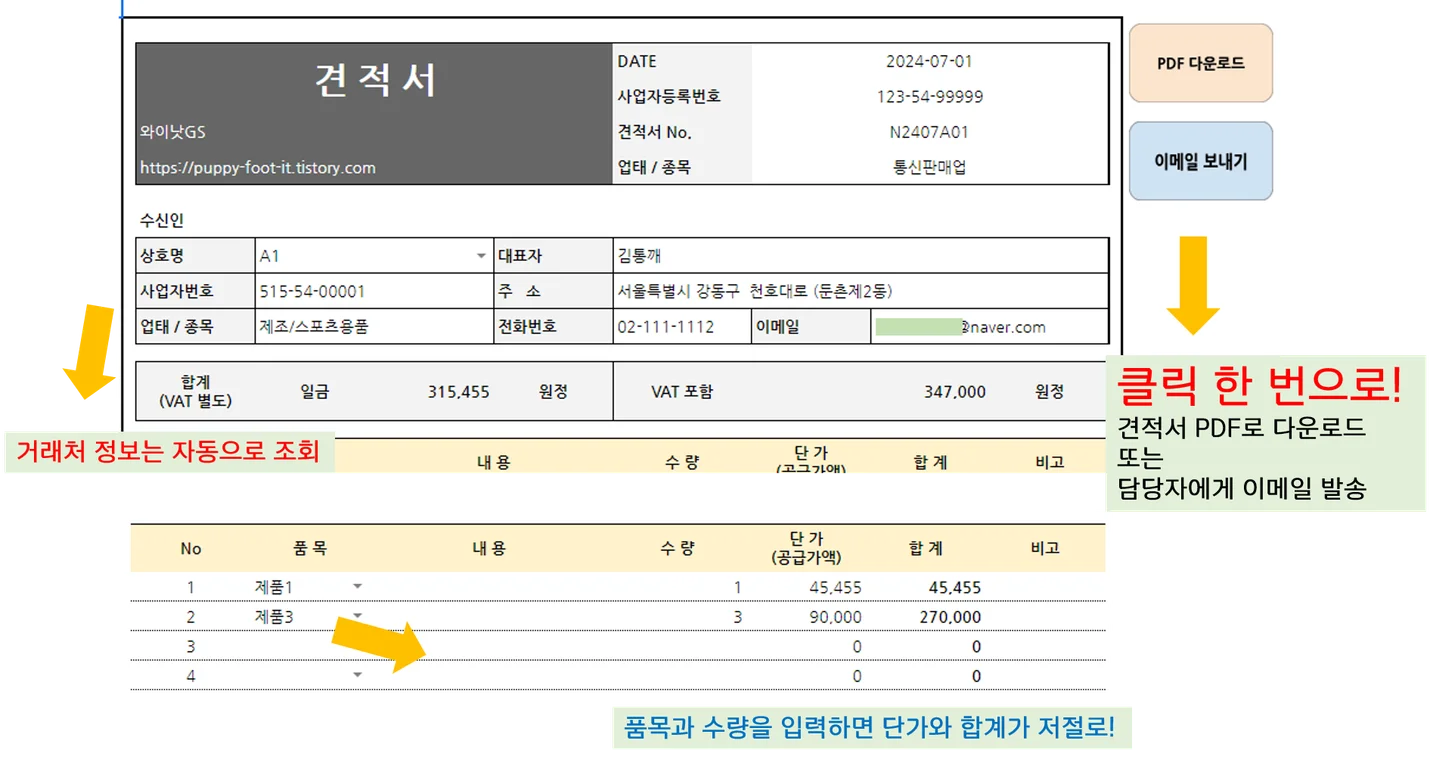Click the naver.com email cell
The width and height of the screenshot is (1430, 758).
click(989, 327)
